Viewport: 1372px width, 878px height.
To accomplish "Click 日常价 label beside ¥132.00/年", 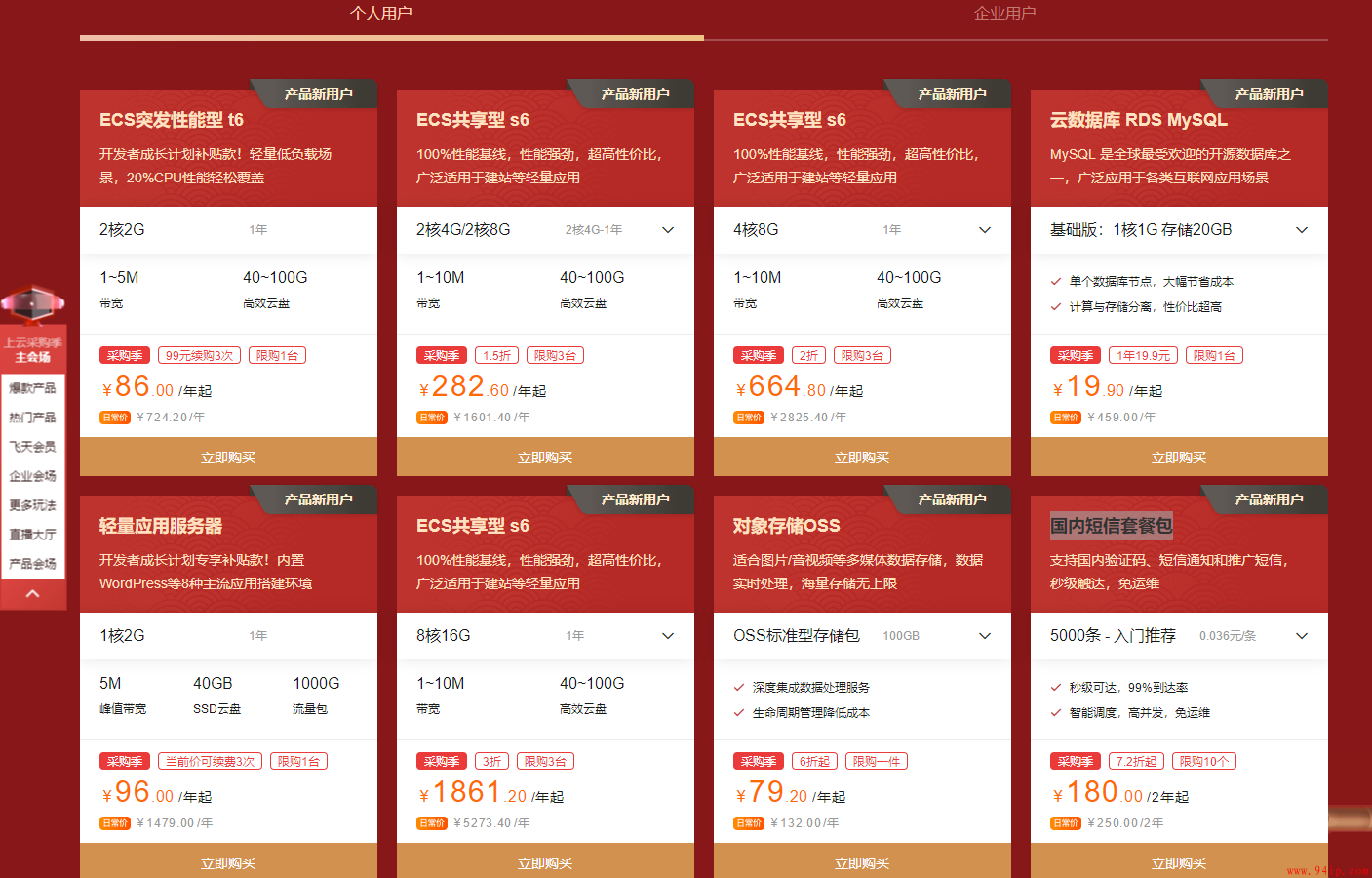I will [749, 823].
